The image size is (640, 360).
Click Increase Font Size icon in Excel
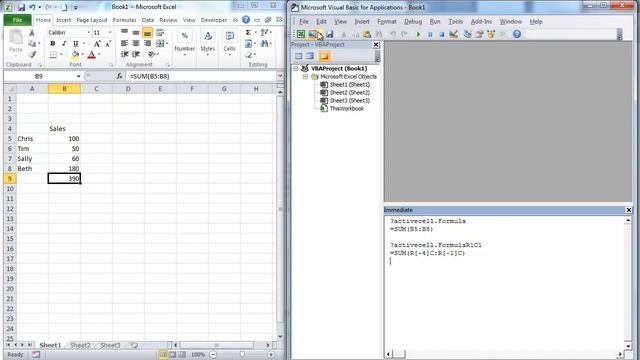coord(97,44)
